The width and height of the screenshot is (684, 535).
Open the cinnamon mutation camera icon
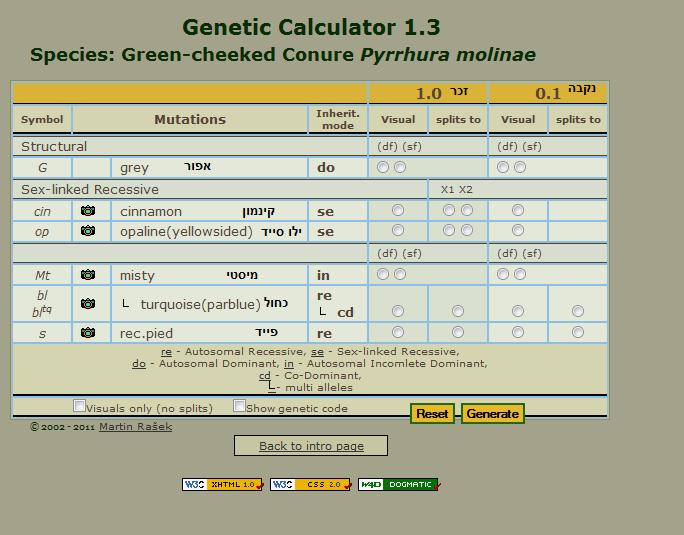tap(88, 211)
